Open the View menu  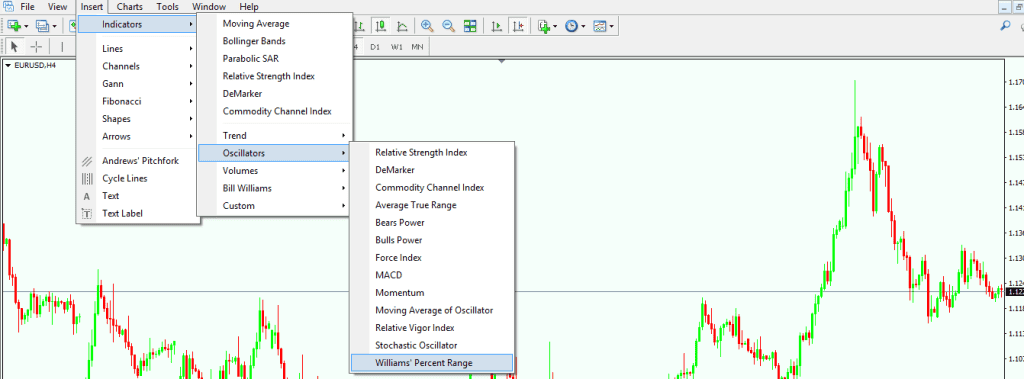[x=57, y=7]
